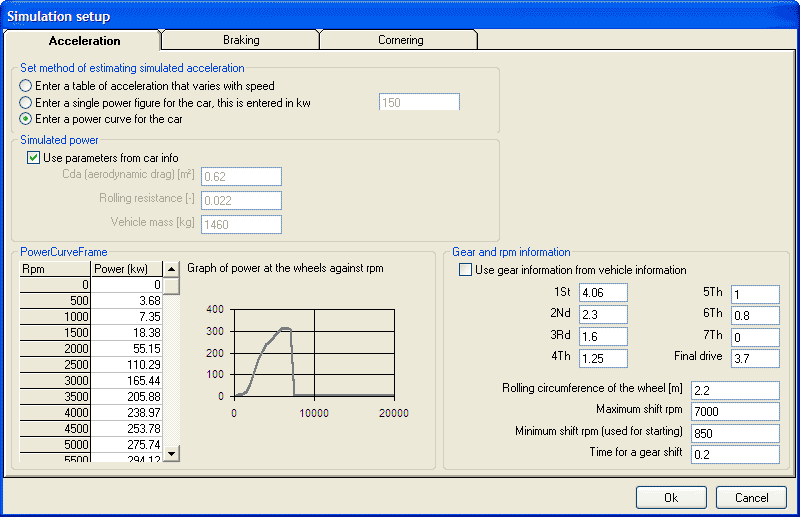Edit the Maximum shift rpm field
This screenshot has height=517, width=800.
click(x=733, y=411)
